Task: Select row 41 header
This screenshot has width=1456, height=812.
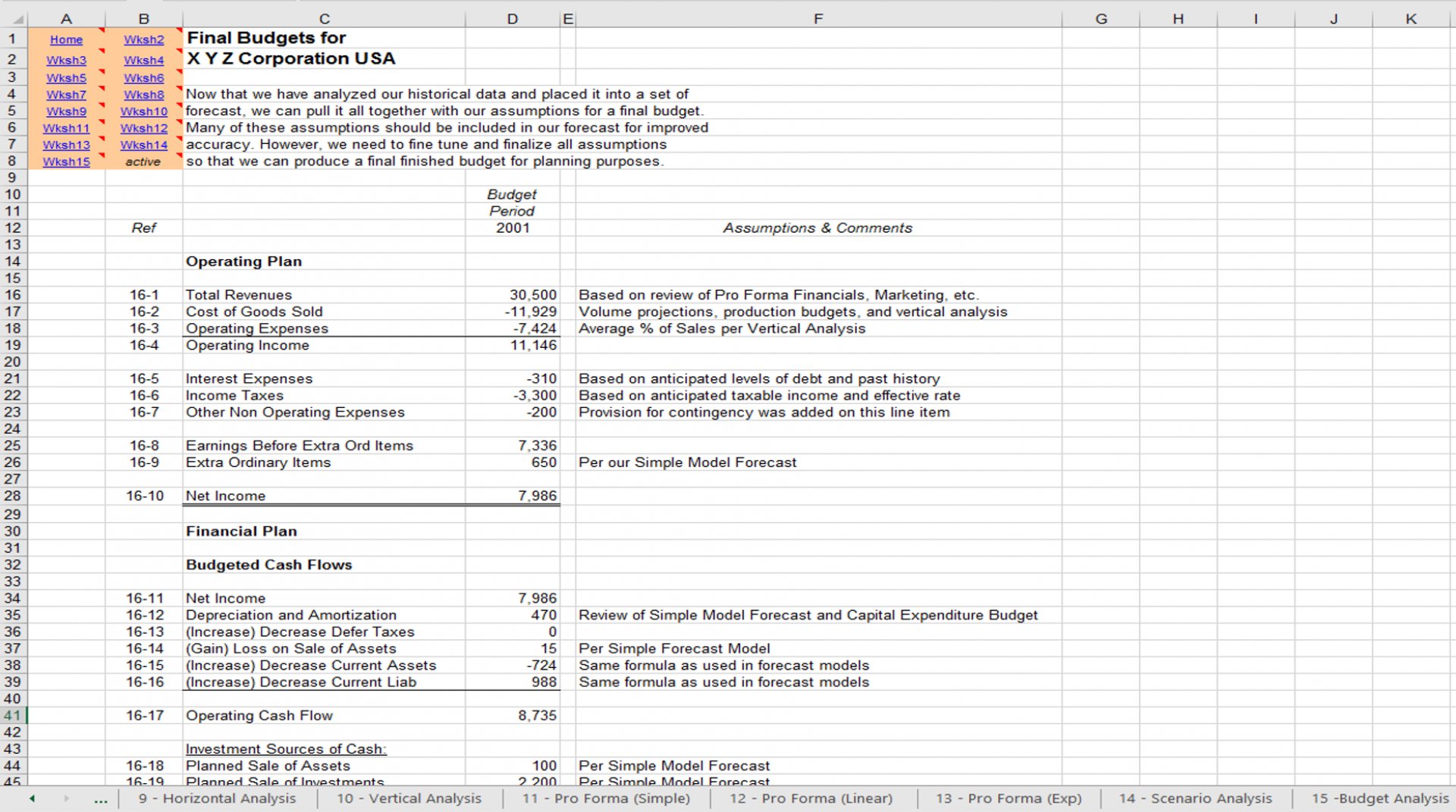Action: tap(13, 715)
